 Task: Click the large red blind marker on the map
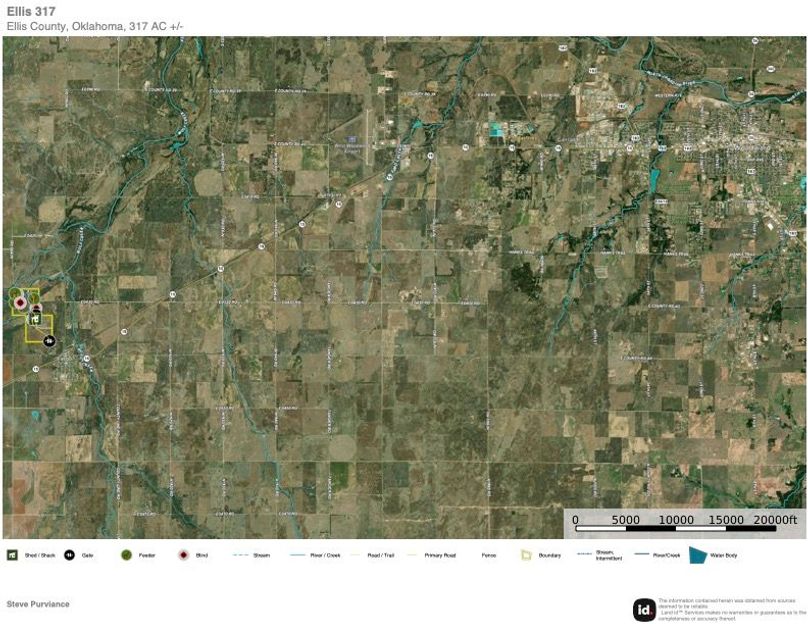19,301
